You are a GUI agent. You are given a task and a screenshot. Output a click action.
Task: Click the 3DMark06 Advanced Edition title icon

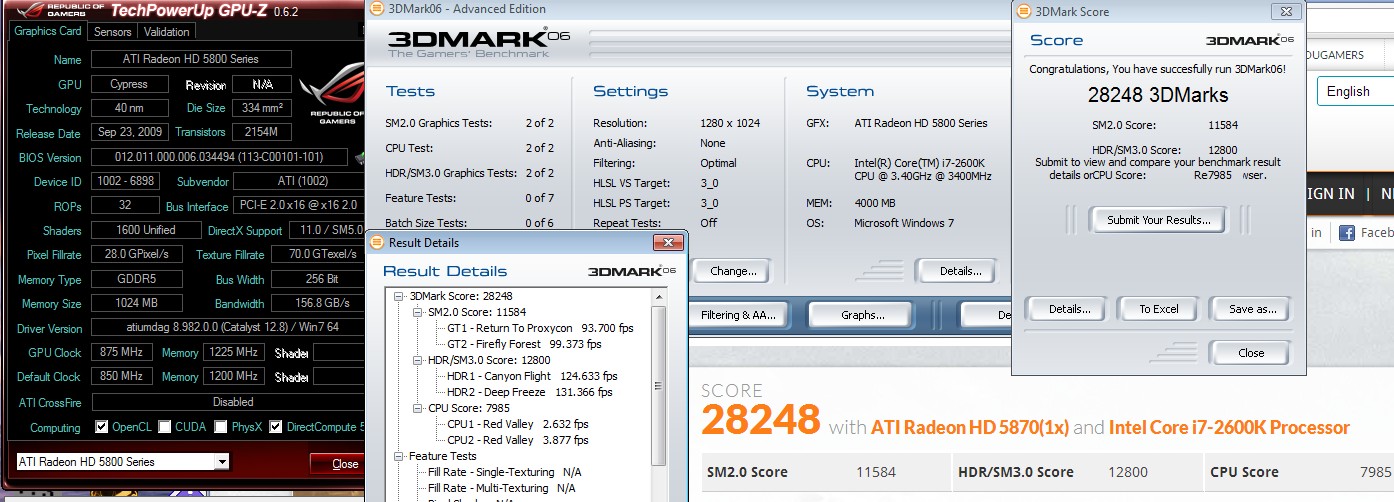tap(375, 9)
